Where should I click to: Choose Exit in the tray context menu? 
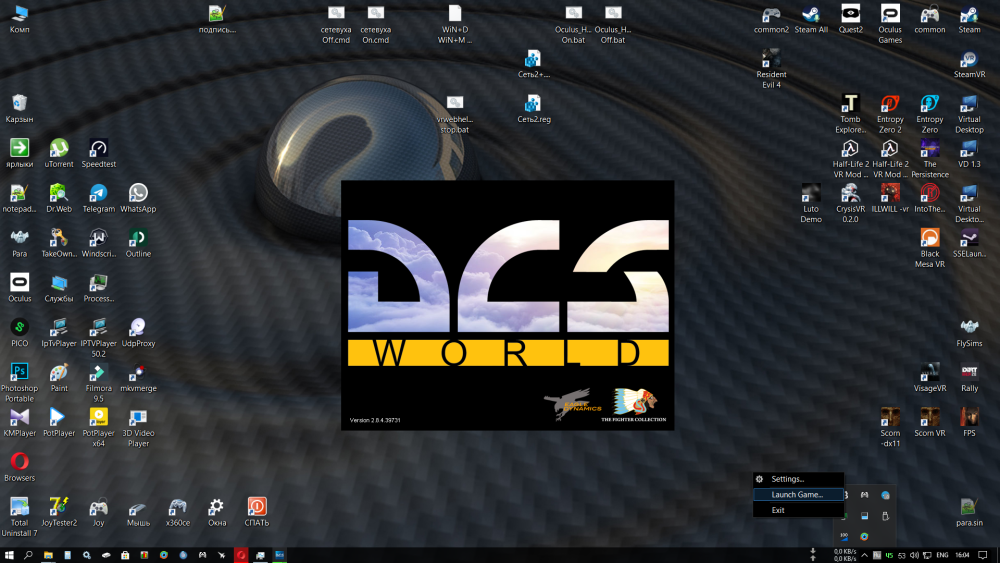[x=778, y=510]
